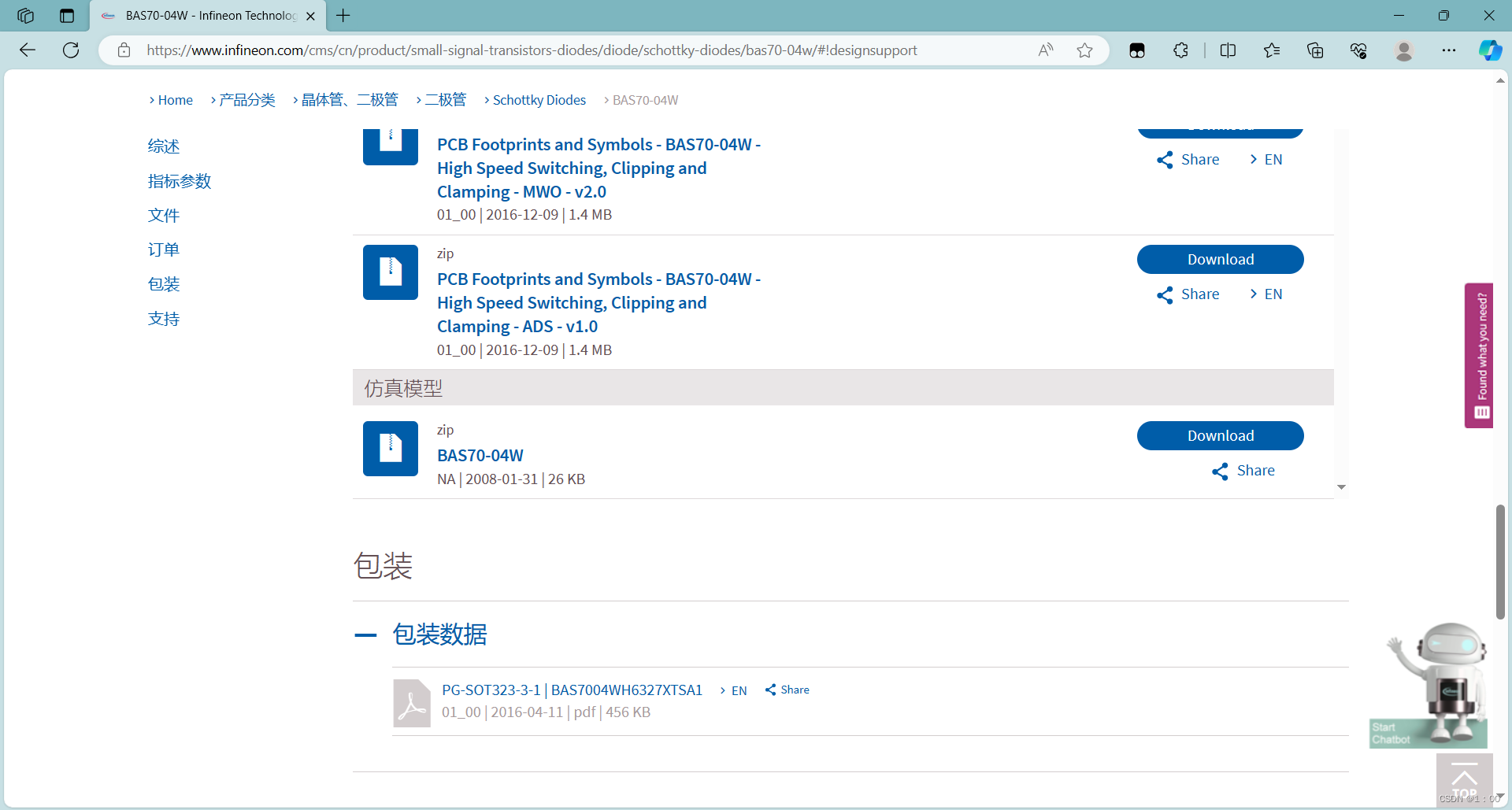Select EN language for MWO v2.0 file
1512x810 pixels.
1266,160
